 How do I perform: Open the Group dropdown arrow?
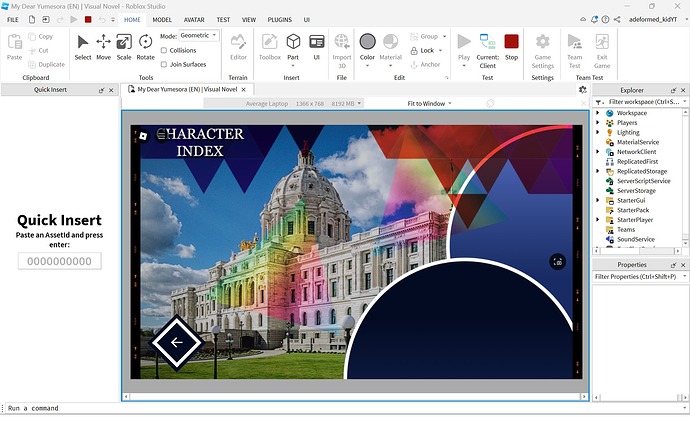pyautogui.click(x=444, y=37)
